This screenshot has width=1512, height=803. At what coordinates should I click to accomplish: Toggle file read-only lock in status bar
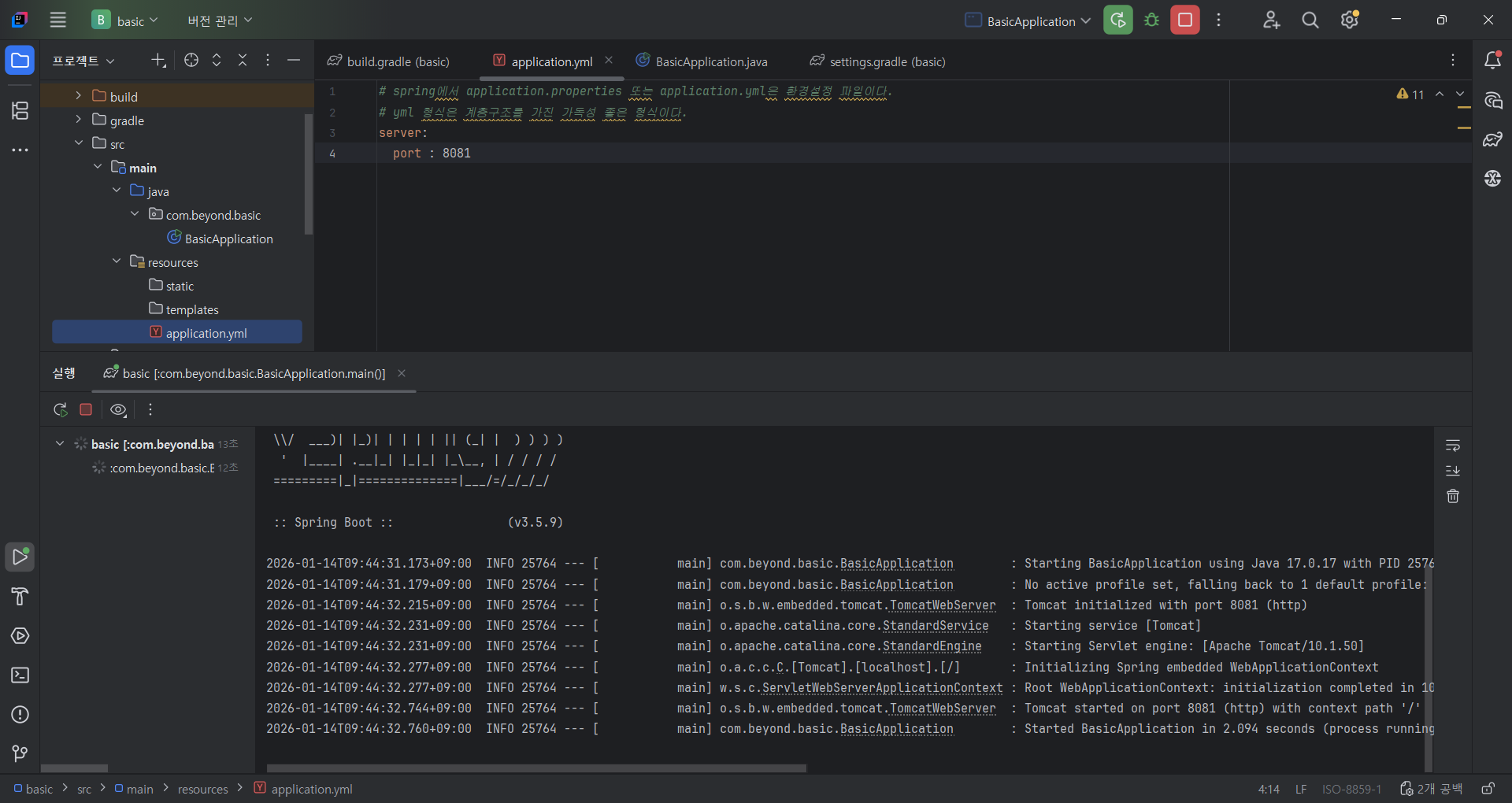point(1488,789)
